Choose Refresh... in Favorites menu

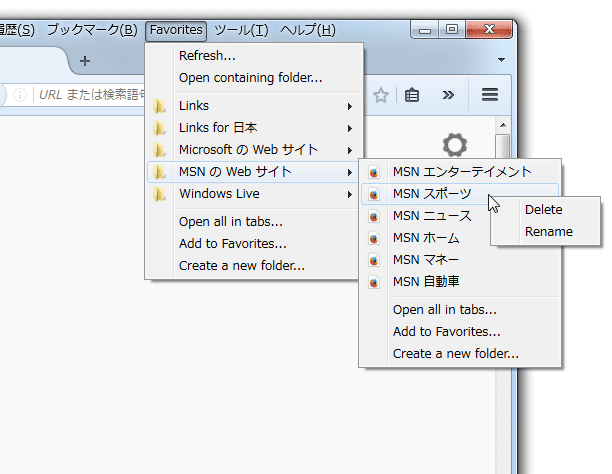pos(254,56)
